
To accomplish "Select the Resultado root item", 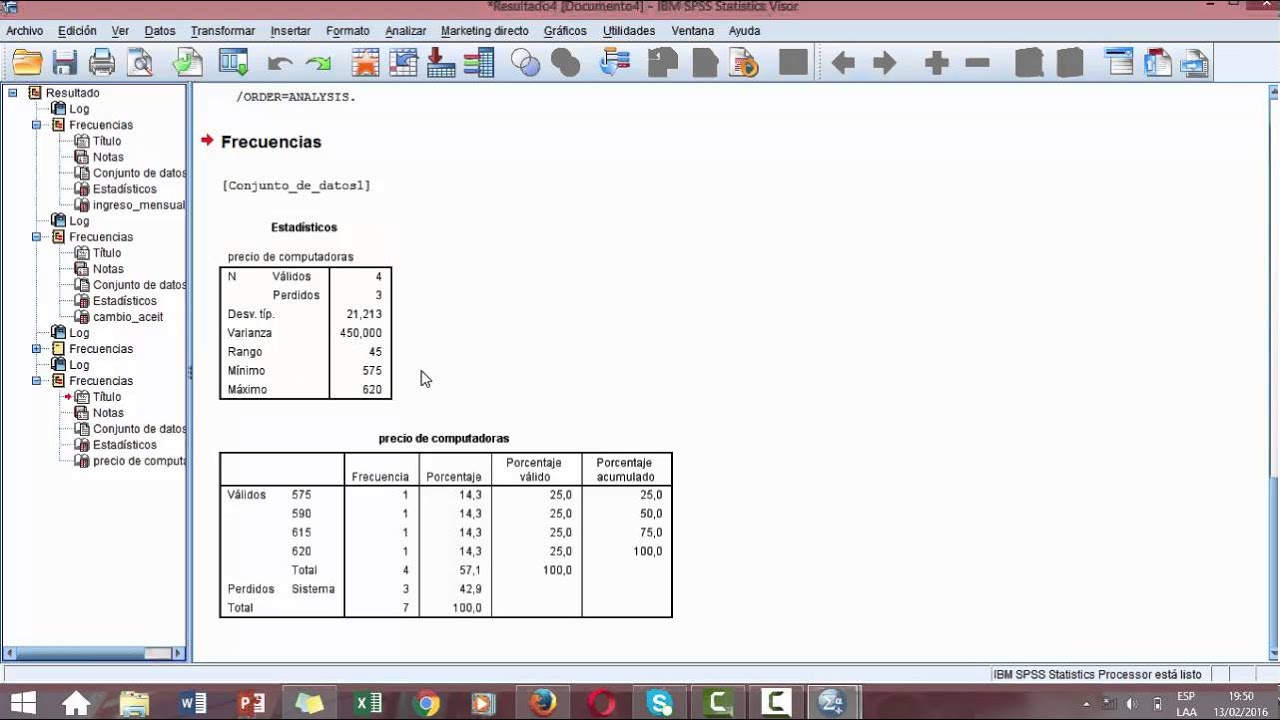I will [72, 93].
